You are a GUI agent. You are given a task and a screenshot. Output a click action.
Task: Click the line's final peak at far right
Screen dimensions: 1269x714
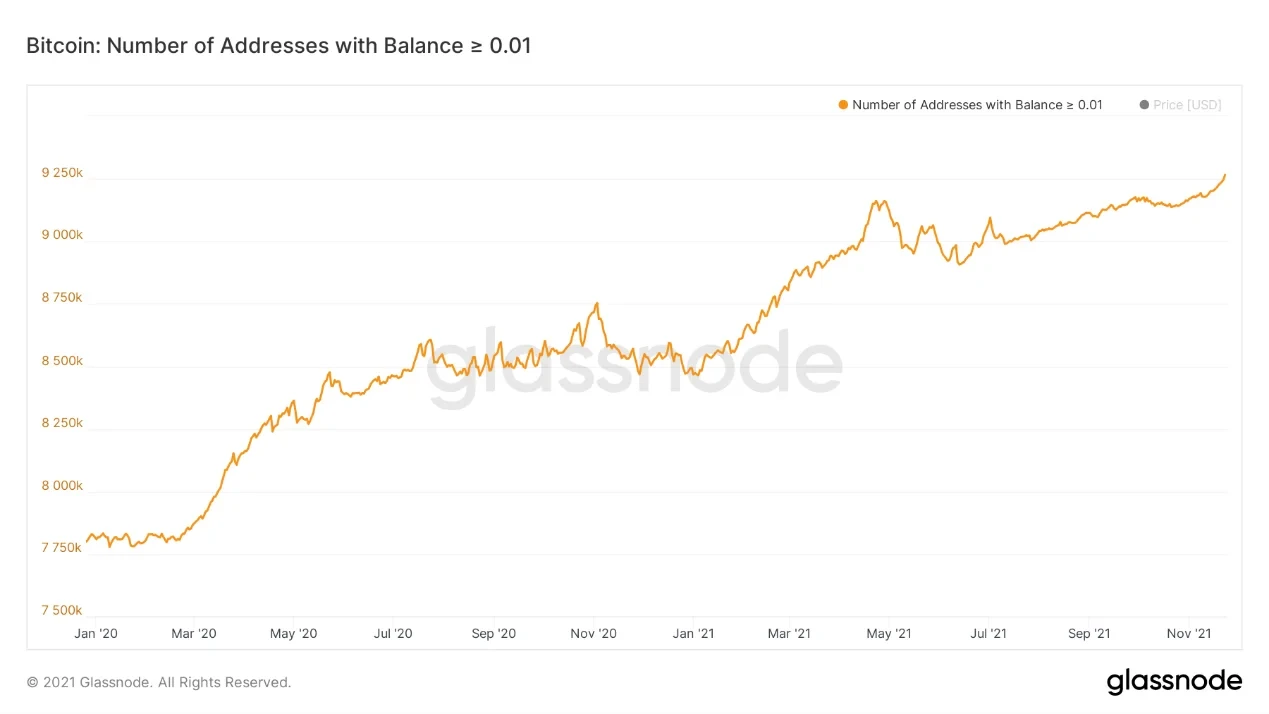pos(1225,175)
